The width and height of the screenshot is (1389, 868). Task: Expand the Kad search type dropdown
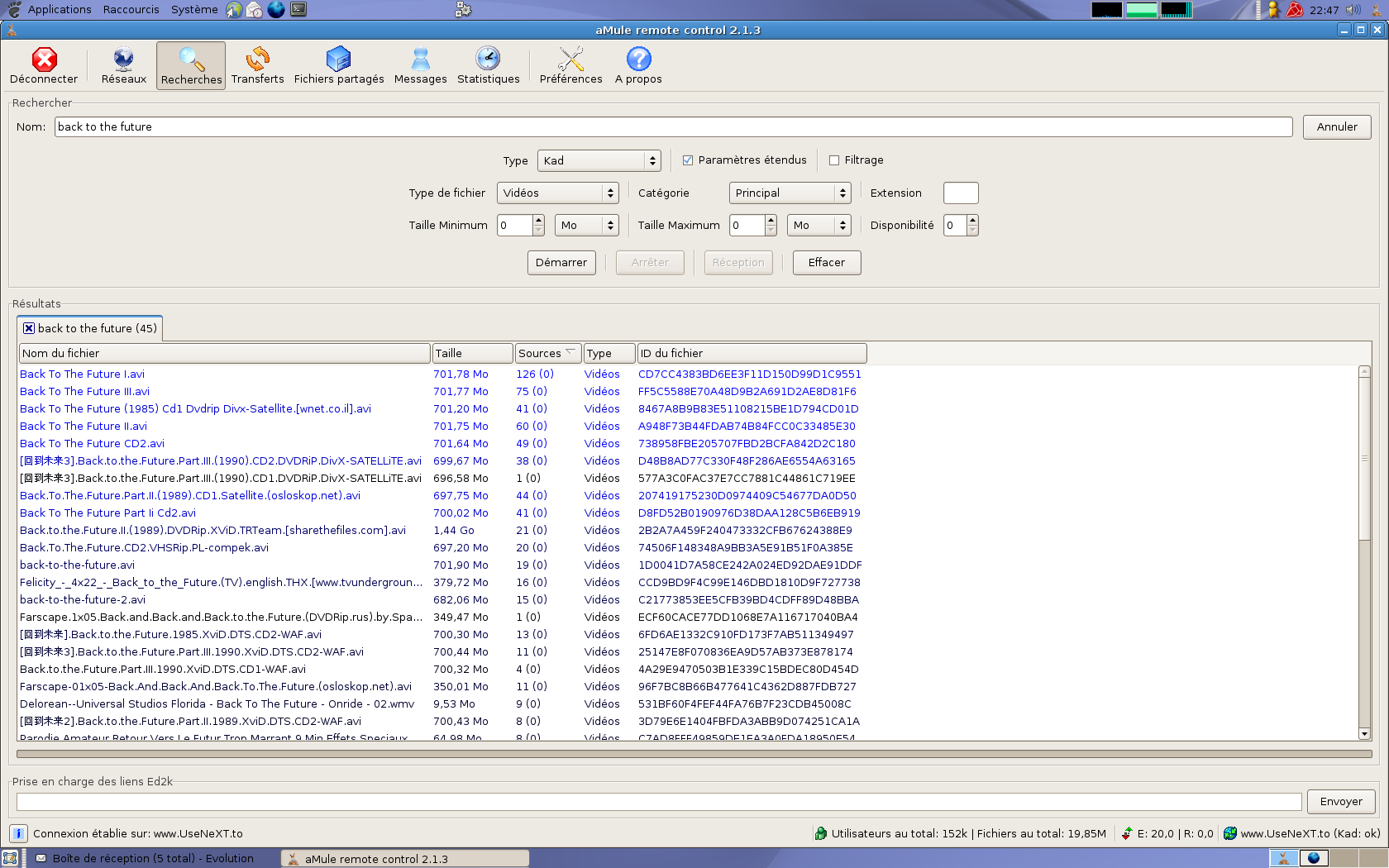point(599,160)
